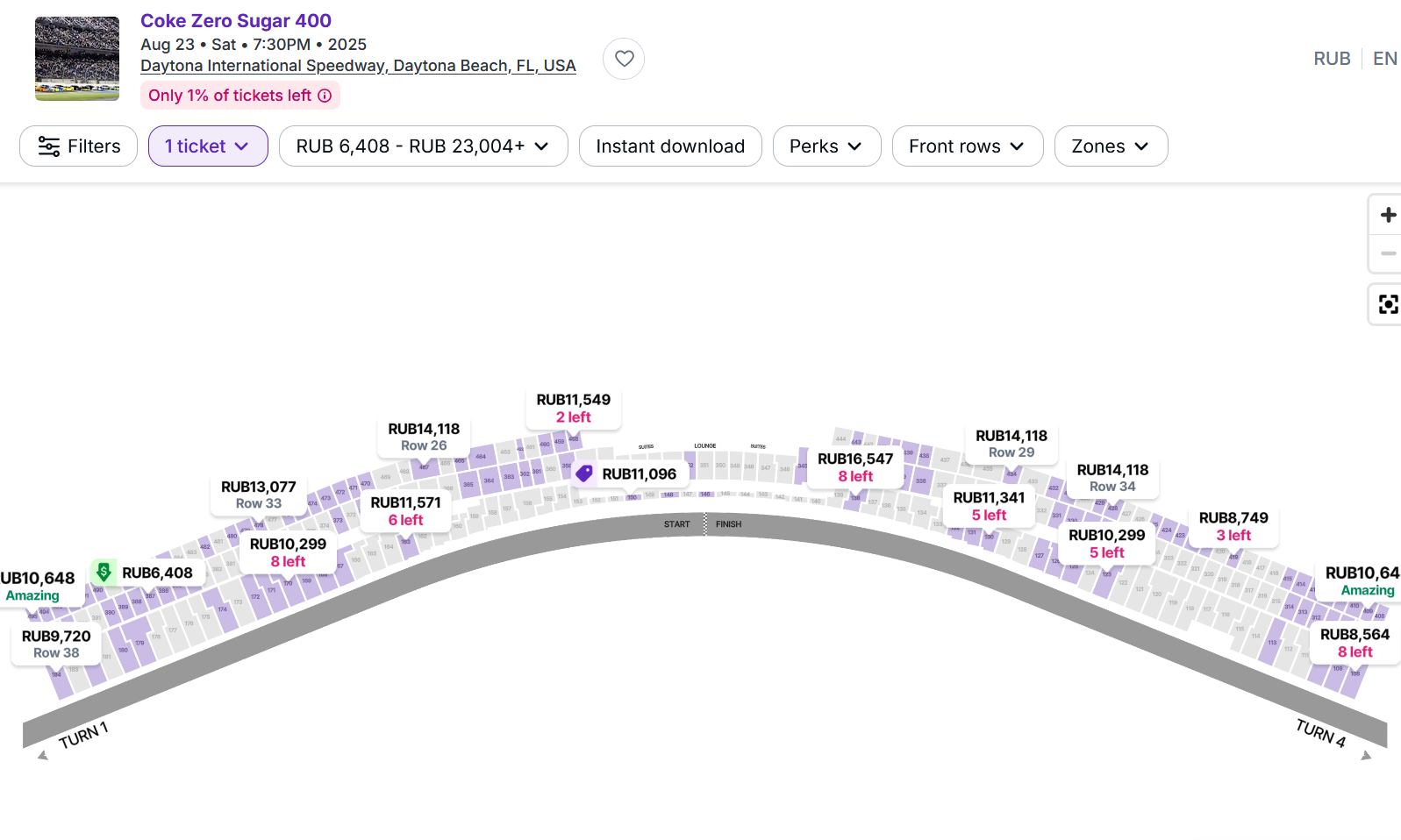Select the RUB11,341 5 left price marker
Screen dimensions: 1401x840
click(989, 506)
